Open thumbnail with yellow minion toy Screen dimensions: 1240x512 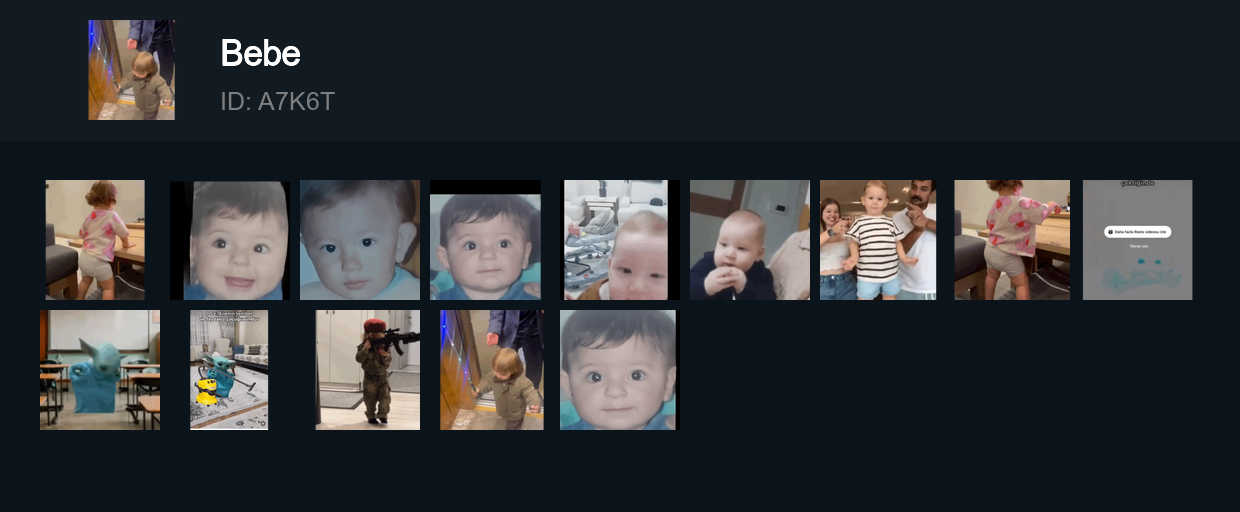(x=229, y=370)
